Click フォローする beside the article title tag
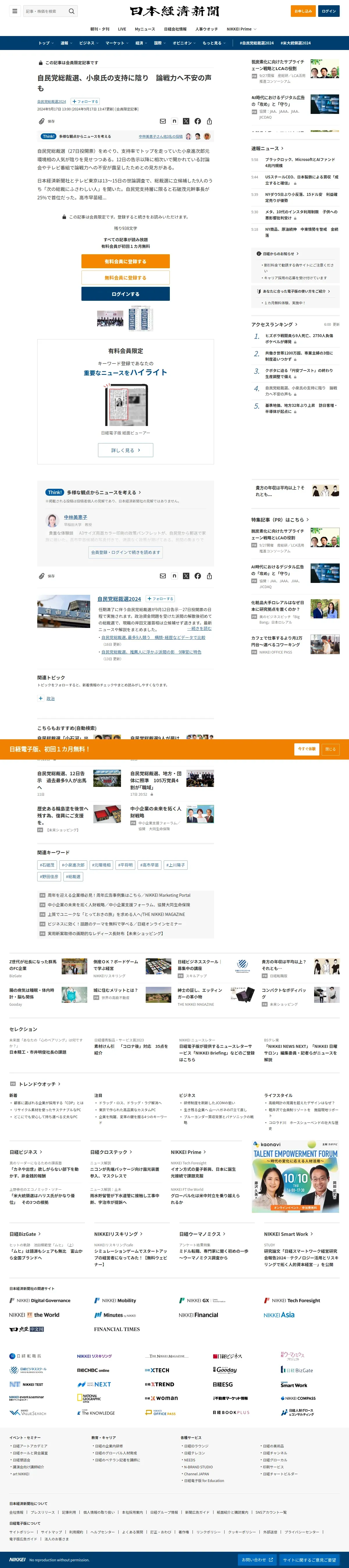Viewport: 349px width, 1568px height. pos(85,102)
